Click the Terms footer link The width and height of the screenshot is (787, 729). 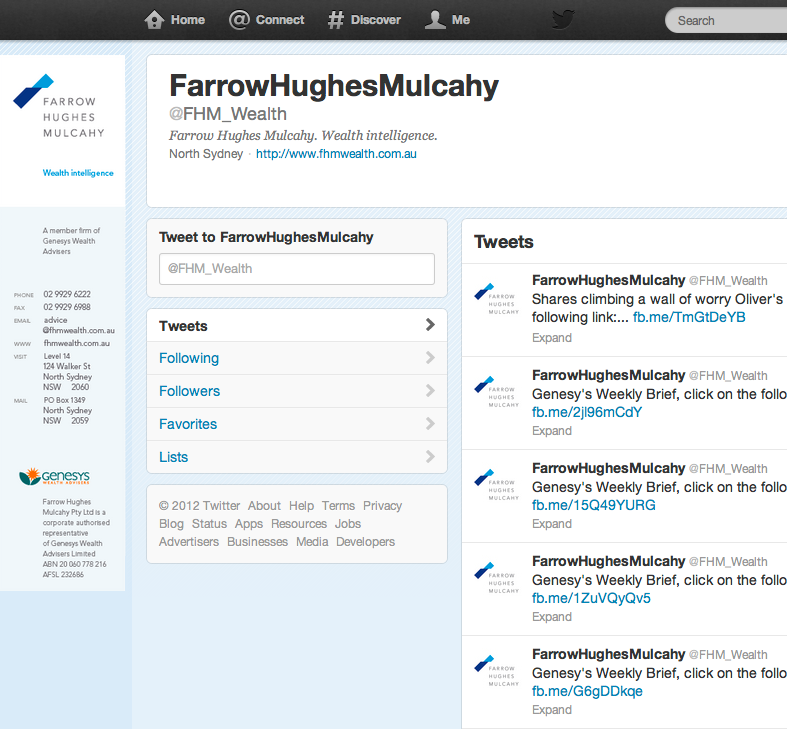coord(338,506)
